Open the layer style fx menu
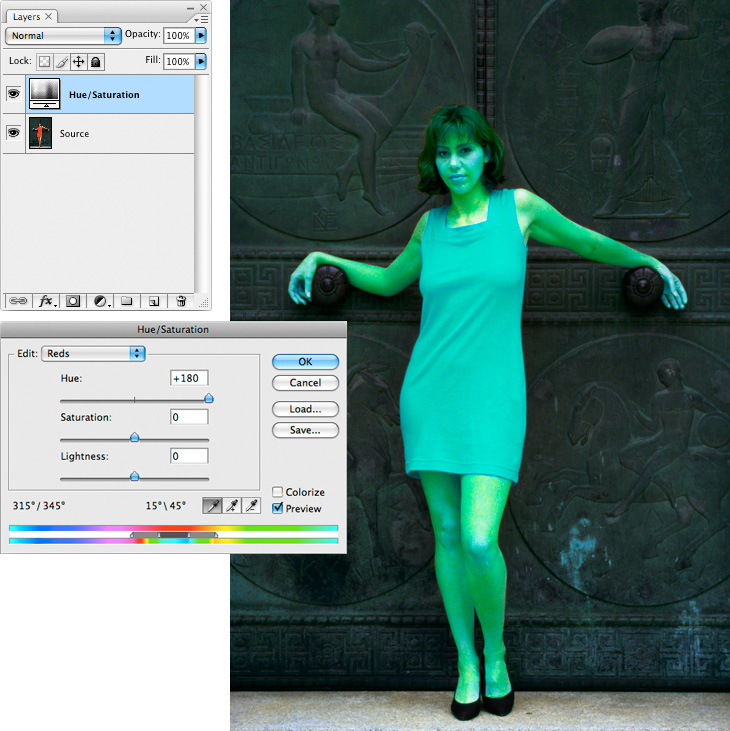Viewport: 730px width, 731px height. coord(47,300)
